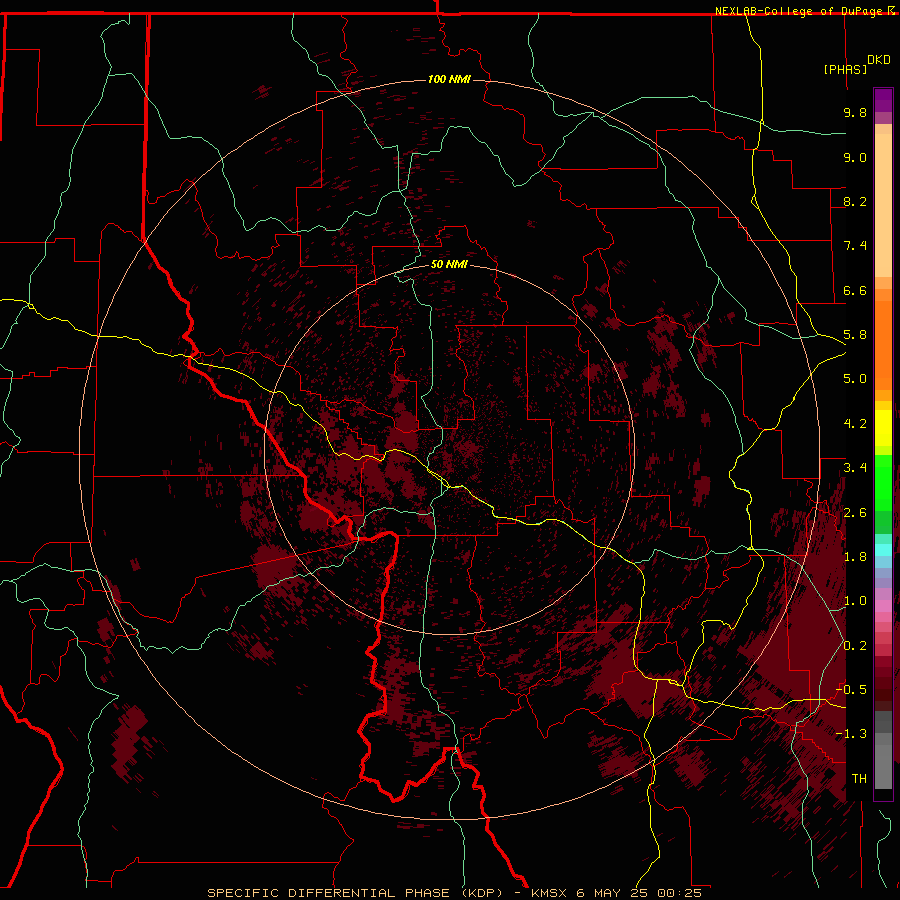900x900 pixels.
Task: Click the 50 NMI range ring label
Action: [449, 264]
